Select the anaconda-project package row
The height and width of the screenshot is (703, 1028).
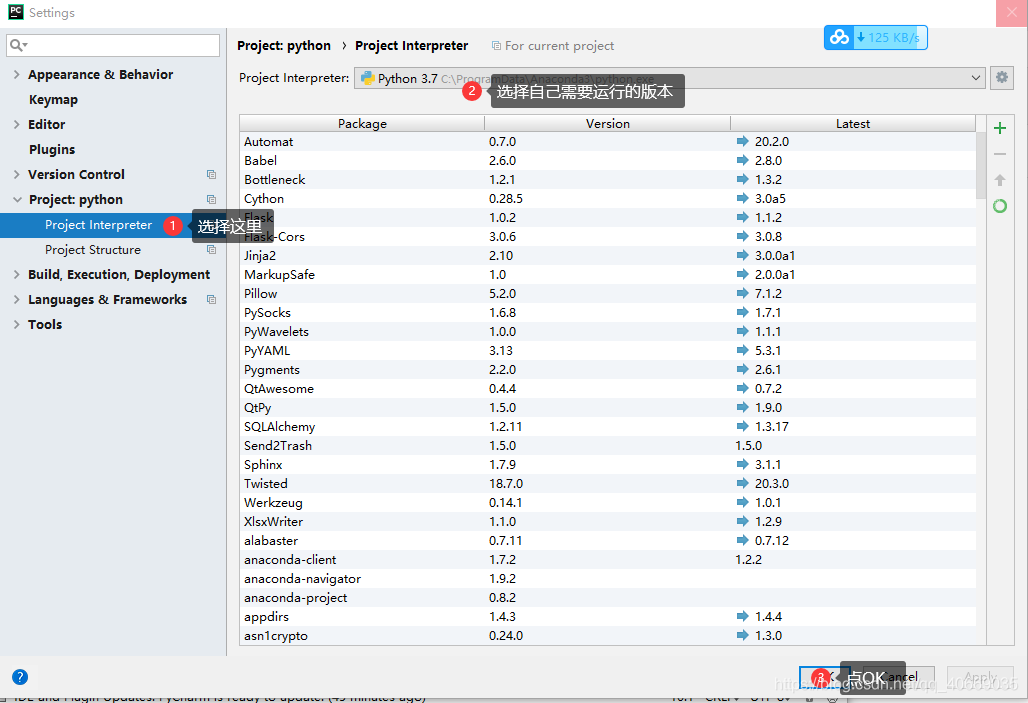608,597
